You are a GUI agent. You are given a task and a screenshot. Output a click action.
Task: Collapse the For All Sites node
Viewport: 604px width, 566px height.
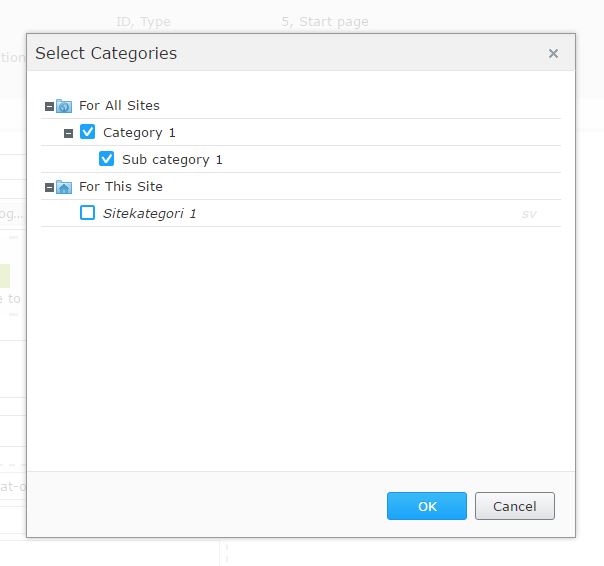click(x=49, y=106)
